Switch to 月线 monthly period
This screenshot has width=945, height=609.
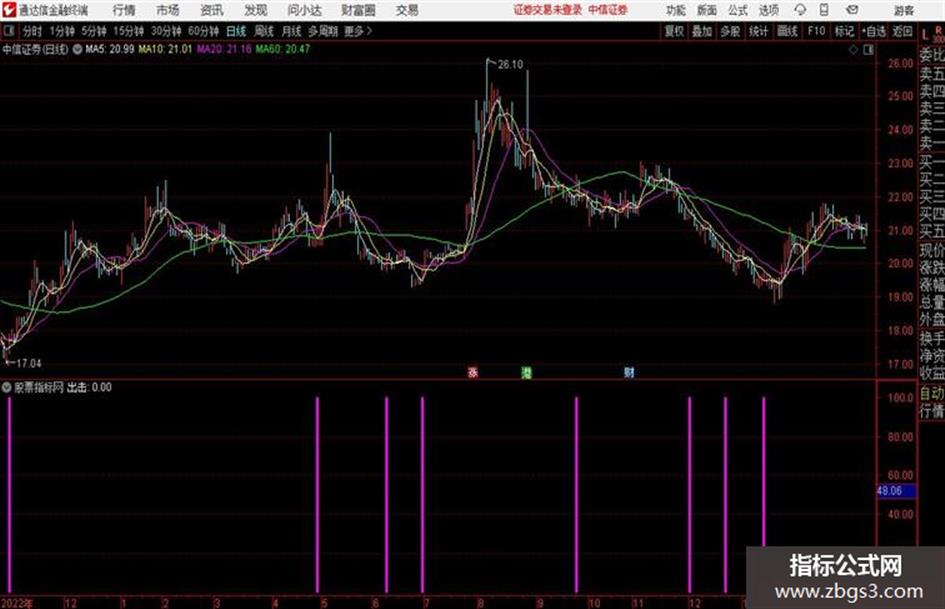point(292,31)
